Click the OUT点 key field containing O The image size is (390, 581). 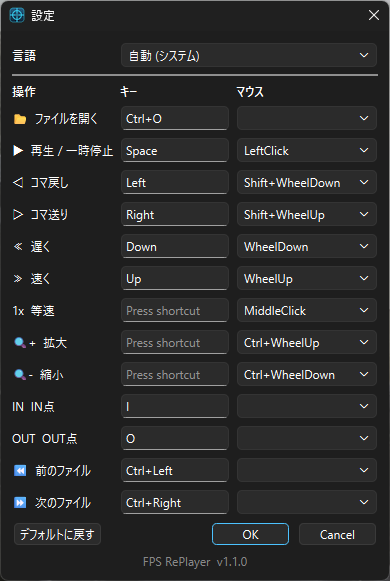coord(175,438)
